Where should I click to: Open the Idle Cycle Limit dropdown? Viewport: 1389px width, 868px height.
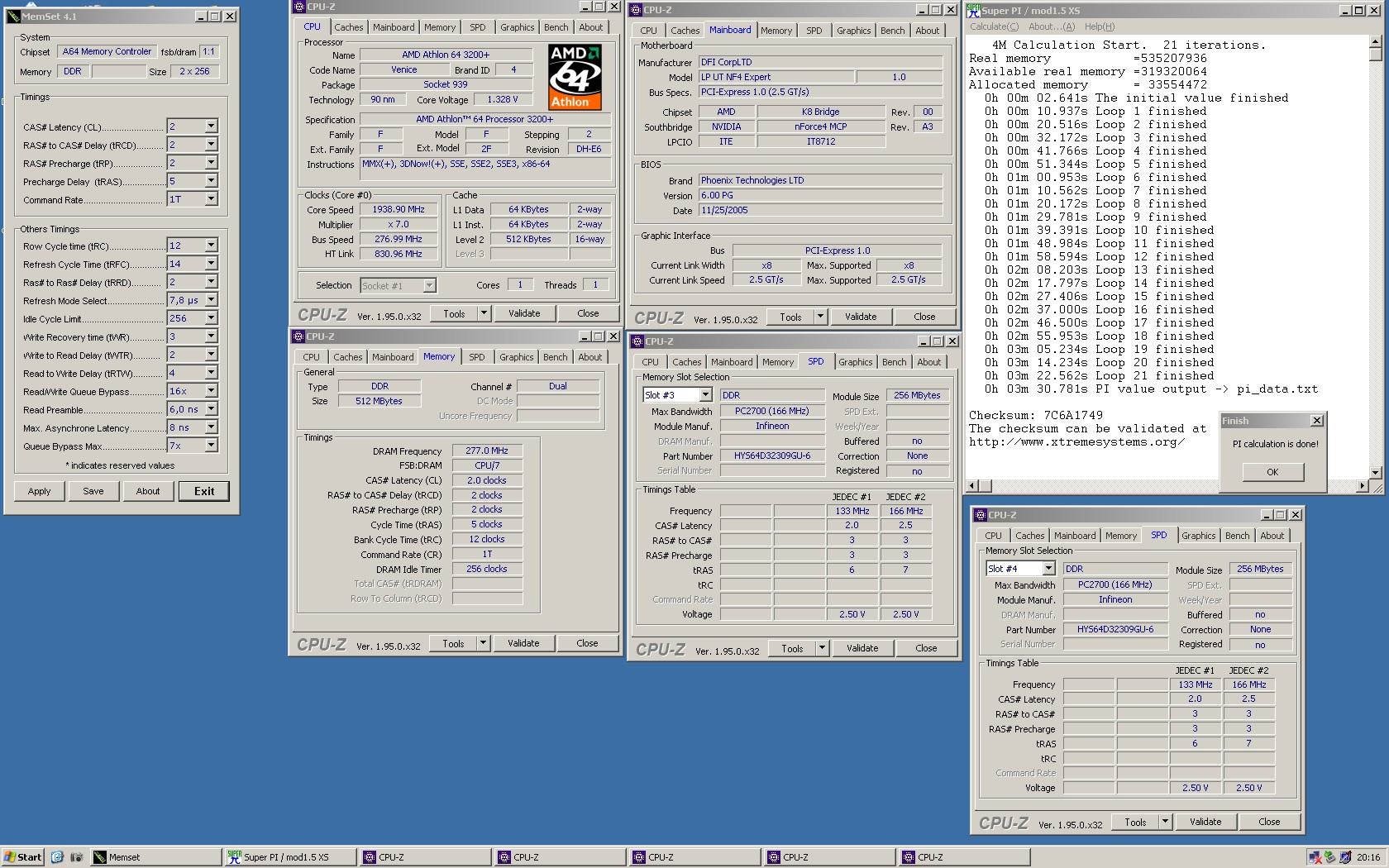(x=211, y=318)
